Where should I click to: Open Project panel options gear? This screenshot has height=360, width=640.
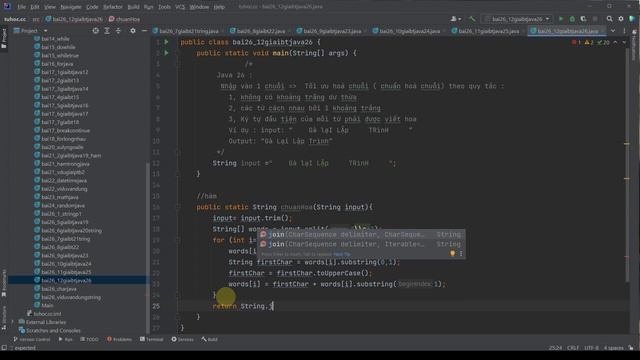click(133, 31)
